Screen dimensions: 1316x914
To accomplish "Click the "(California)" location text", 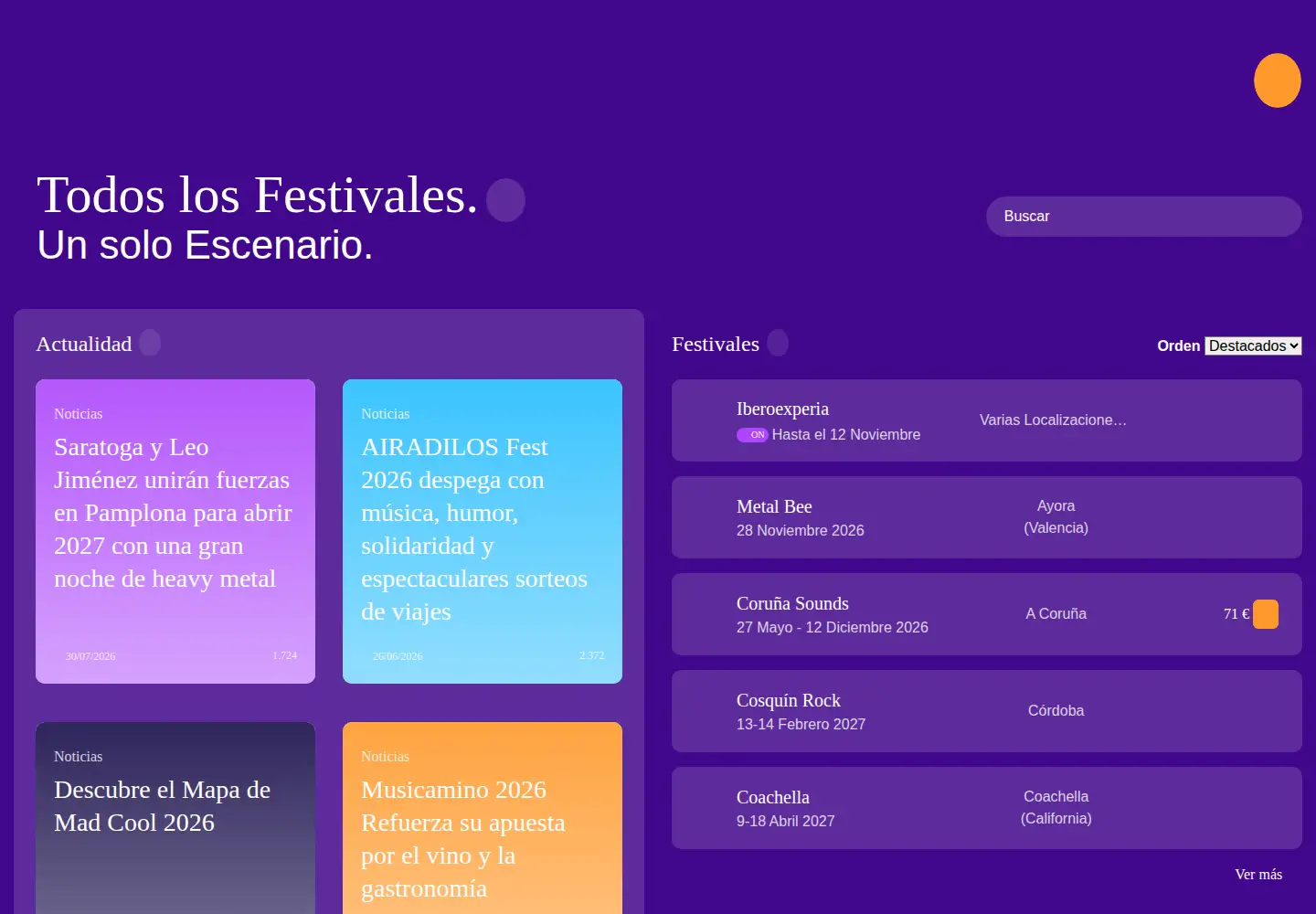I will tap(1056, 819).
